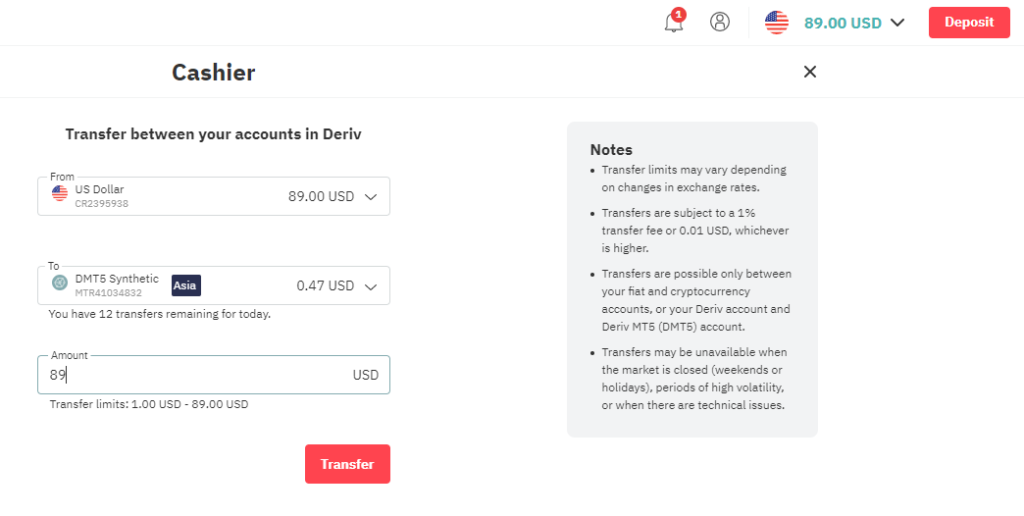Focus the Amount input field

coord(214,375)
